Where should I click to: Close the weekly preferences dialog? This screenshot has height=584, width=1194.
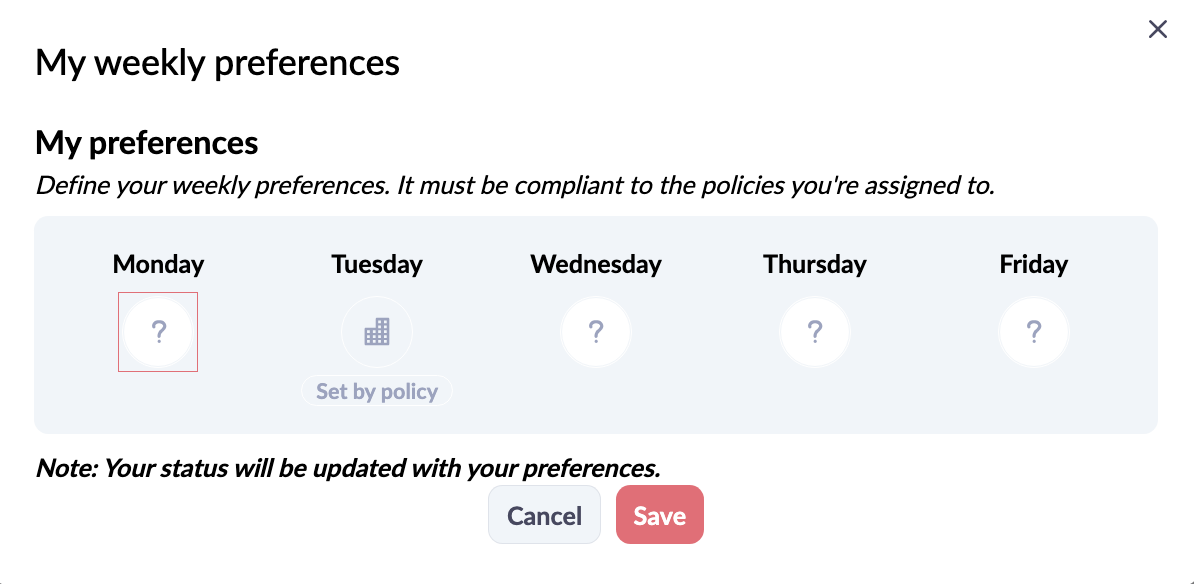click(1157, 30)
